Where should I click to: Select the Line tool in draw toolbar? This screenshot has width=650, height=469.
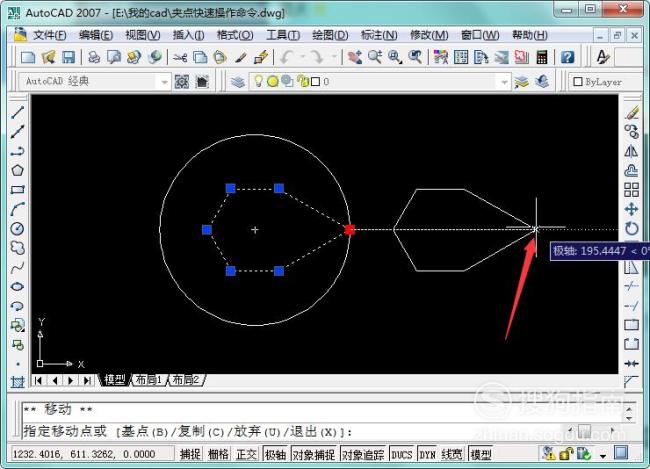point(17,112)
